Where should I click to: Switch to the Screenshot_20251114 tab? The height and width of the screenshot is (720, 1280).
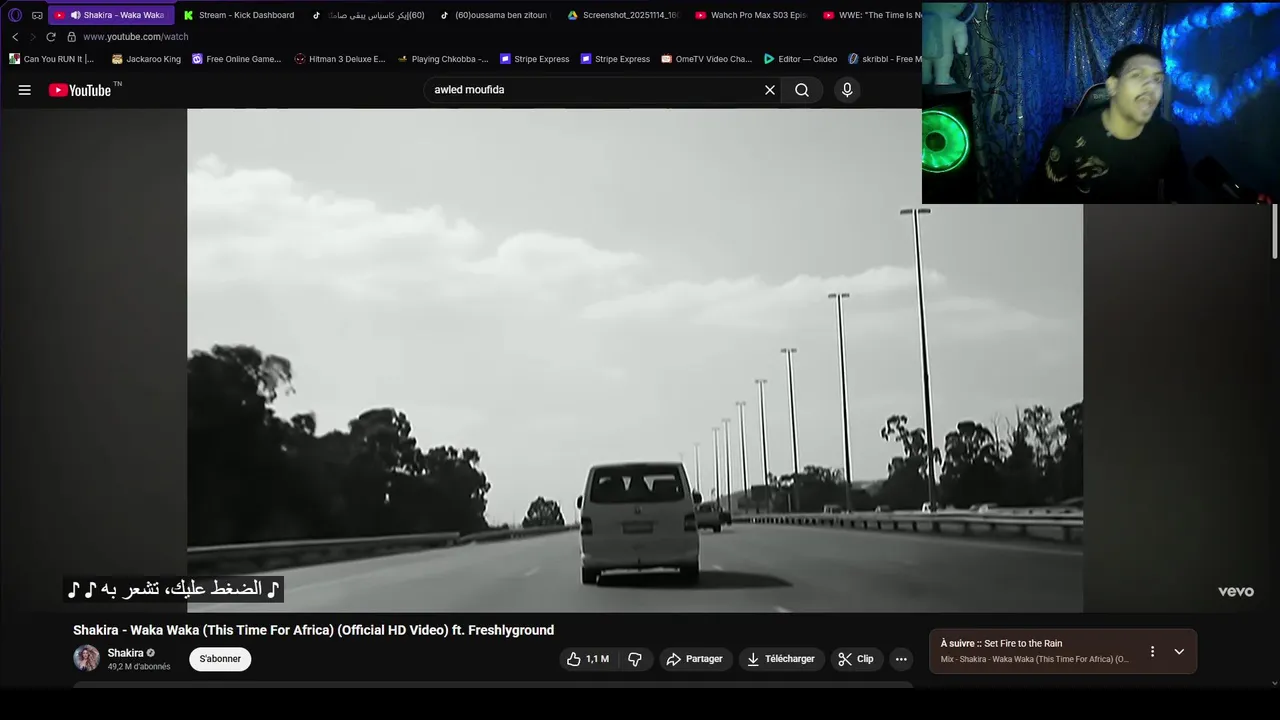[622, 15]
